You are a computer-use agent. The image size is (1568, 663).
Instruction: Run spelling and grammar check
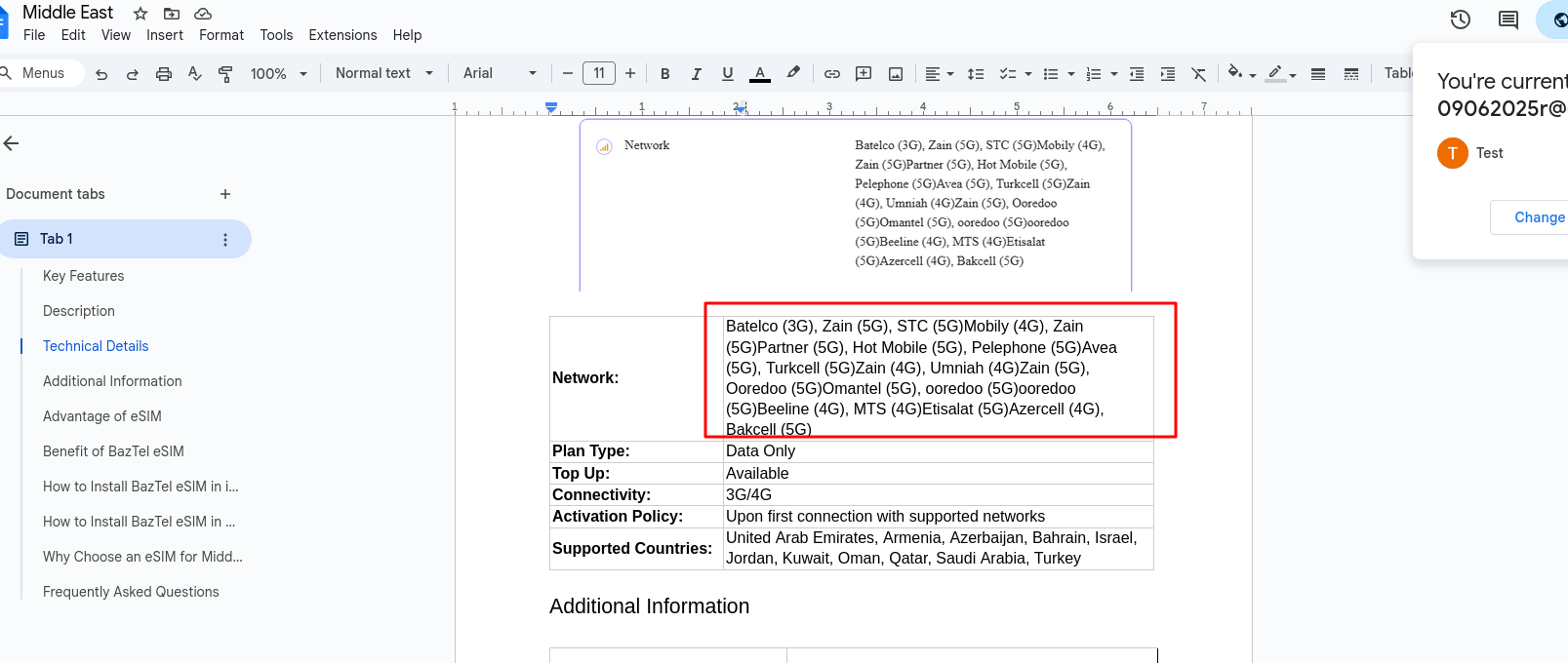pos(195,74)
